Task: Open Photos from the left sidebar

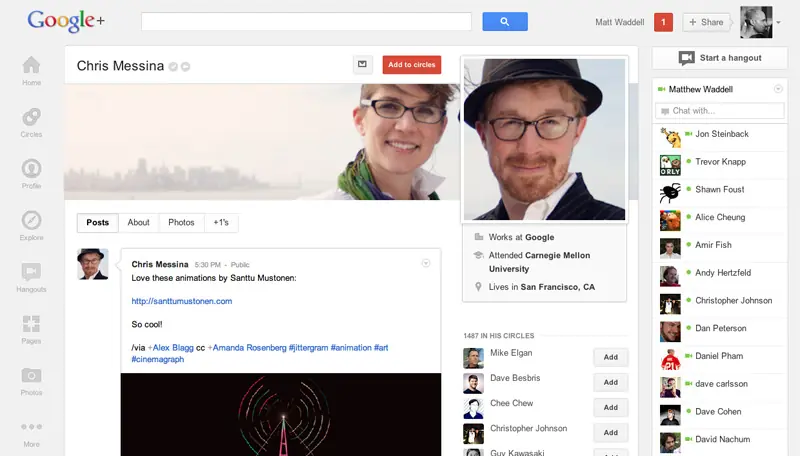Action: pos(31,381)
